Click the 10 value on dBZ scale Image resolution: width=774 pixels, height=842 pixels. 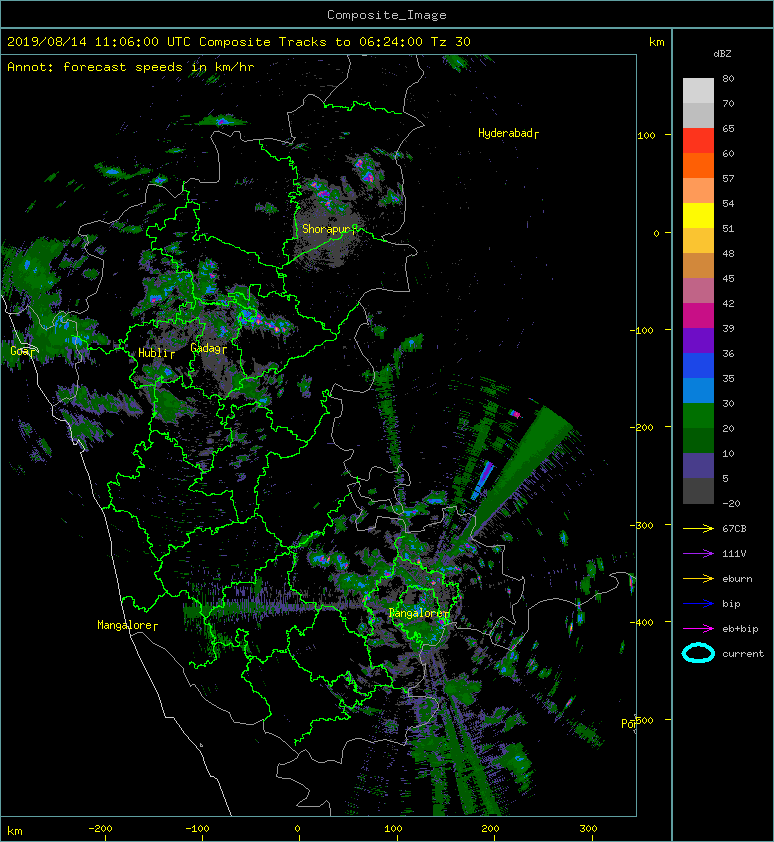728,453
